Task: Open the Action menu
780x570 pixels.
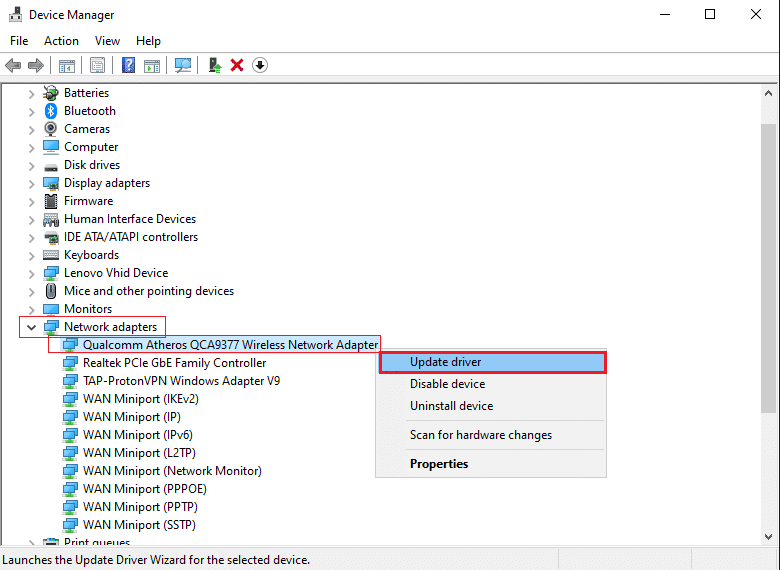Action: 61,41
